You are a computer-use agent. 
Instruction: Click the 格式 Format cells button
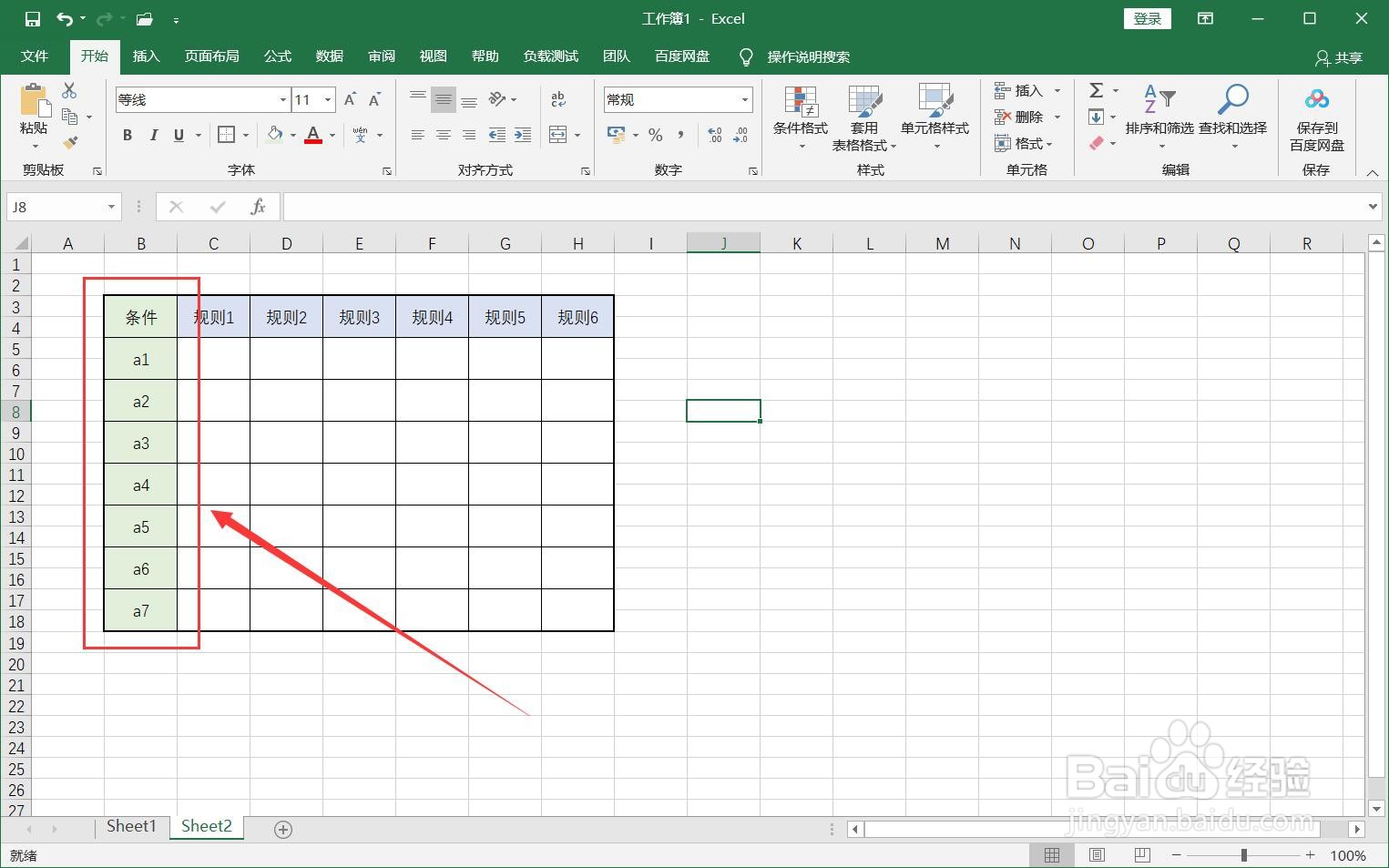[1024, 143]
